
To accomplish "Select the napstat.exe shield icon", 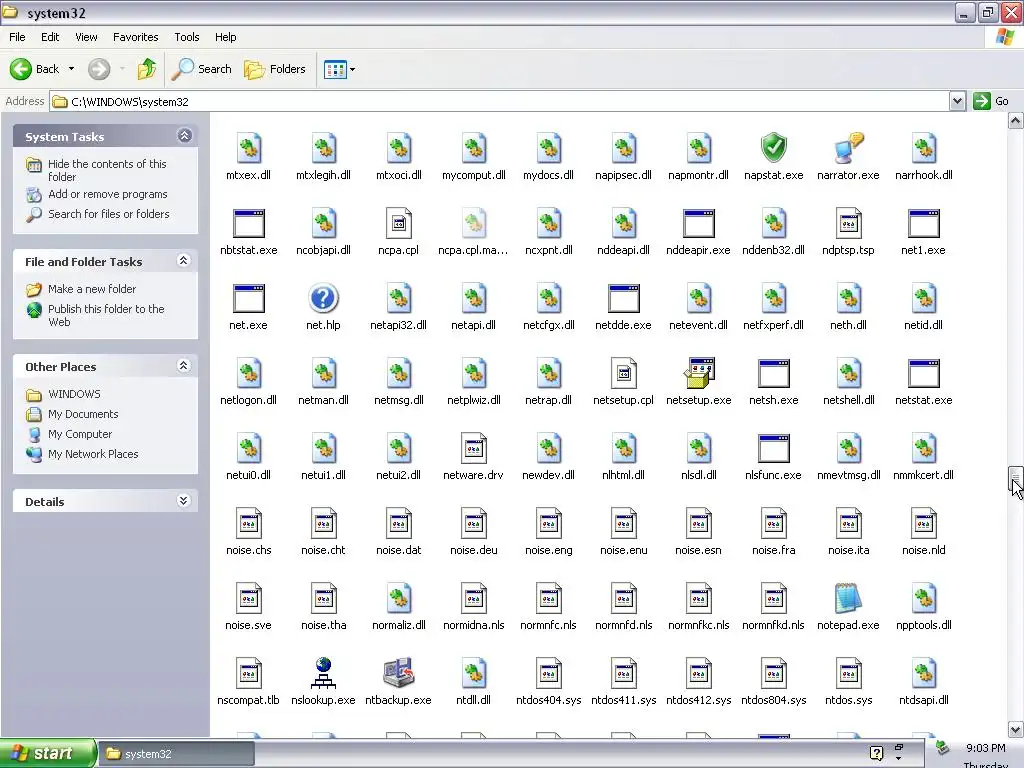I will coord(773,148).
